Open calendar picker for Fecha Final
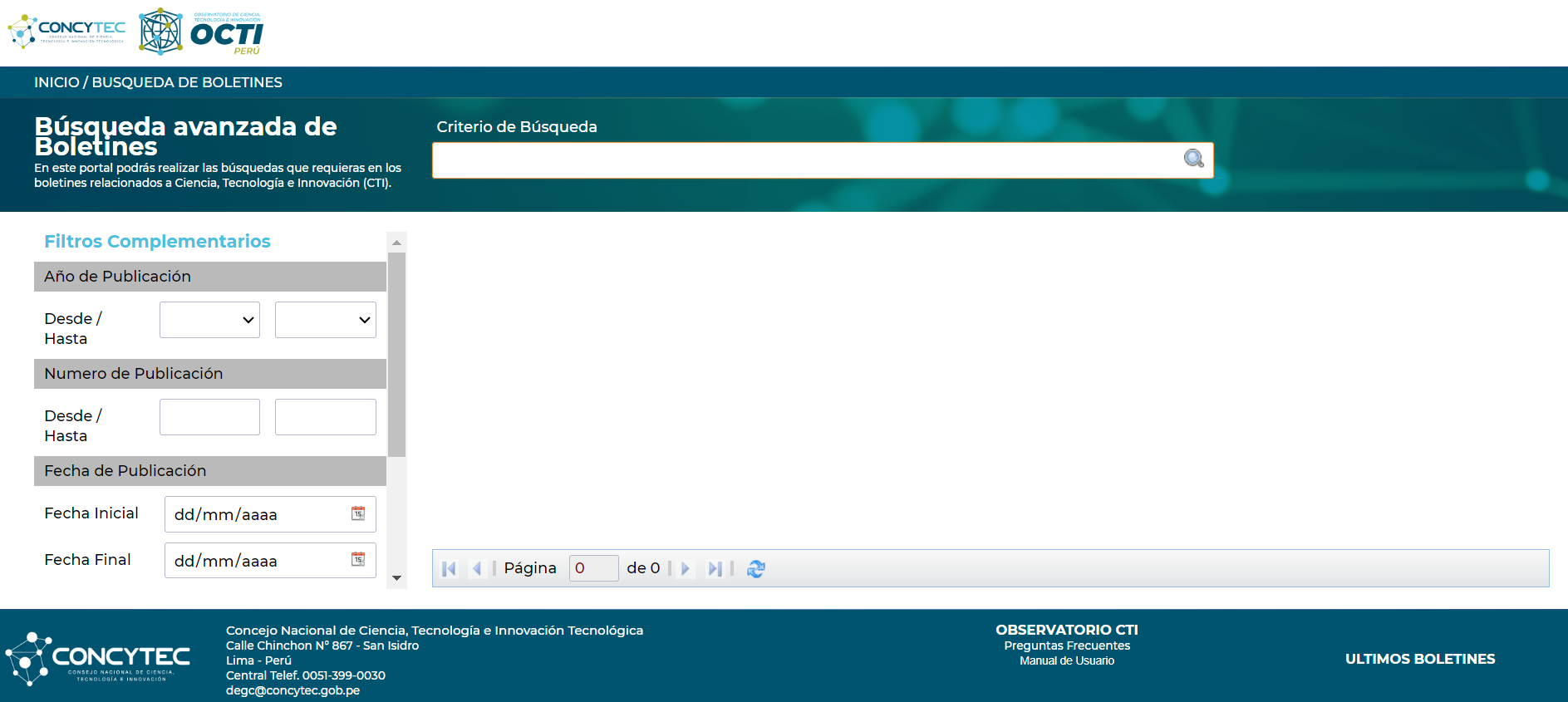Image resolution: width=1568 pixels, height=702 pixels. pos(358,560)
